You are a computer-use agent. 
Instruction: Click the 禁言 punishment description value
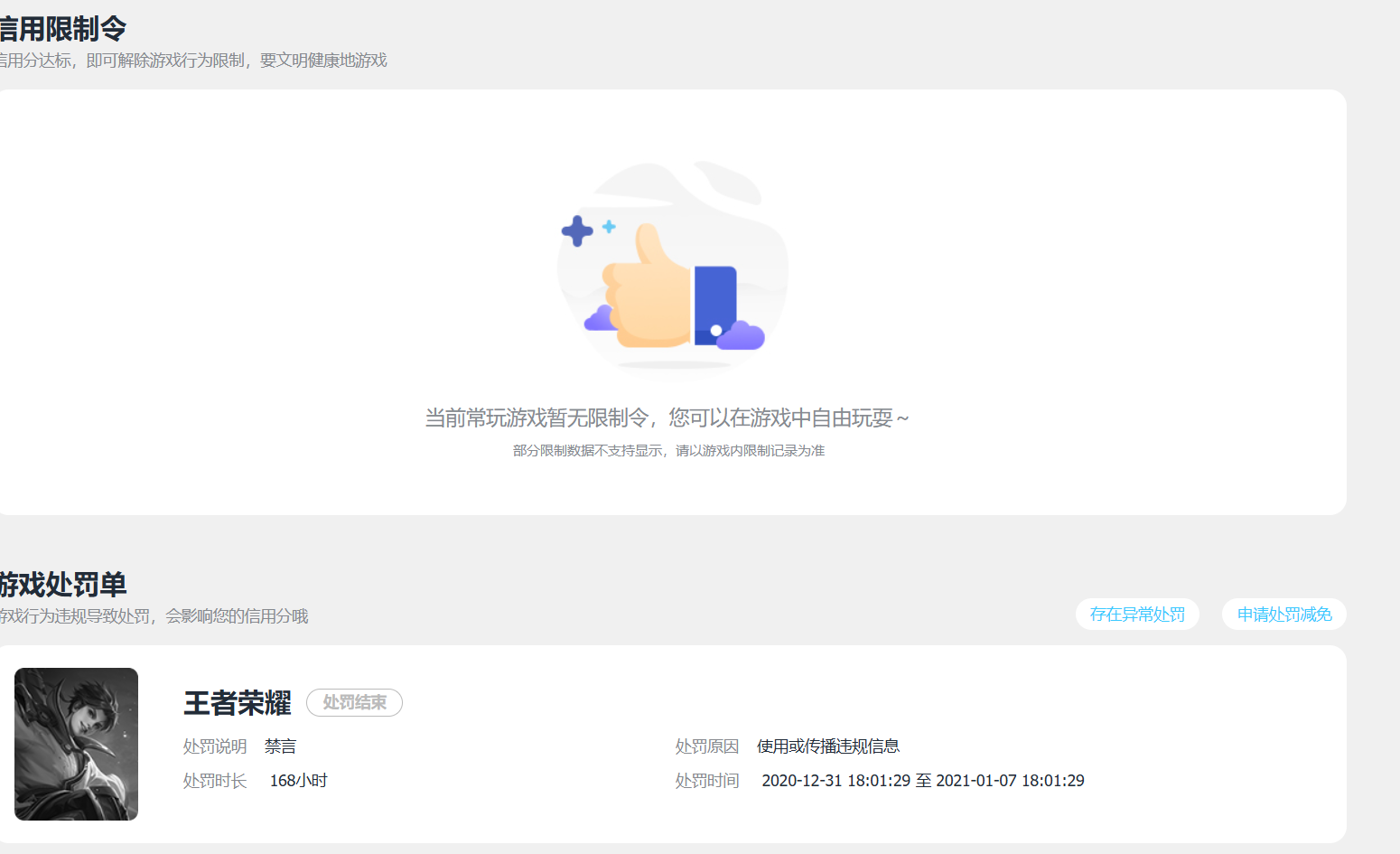click(x=280, y=746)
